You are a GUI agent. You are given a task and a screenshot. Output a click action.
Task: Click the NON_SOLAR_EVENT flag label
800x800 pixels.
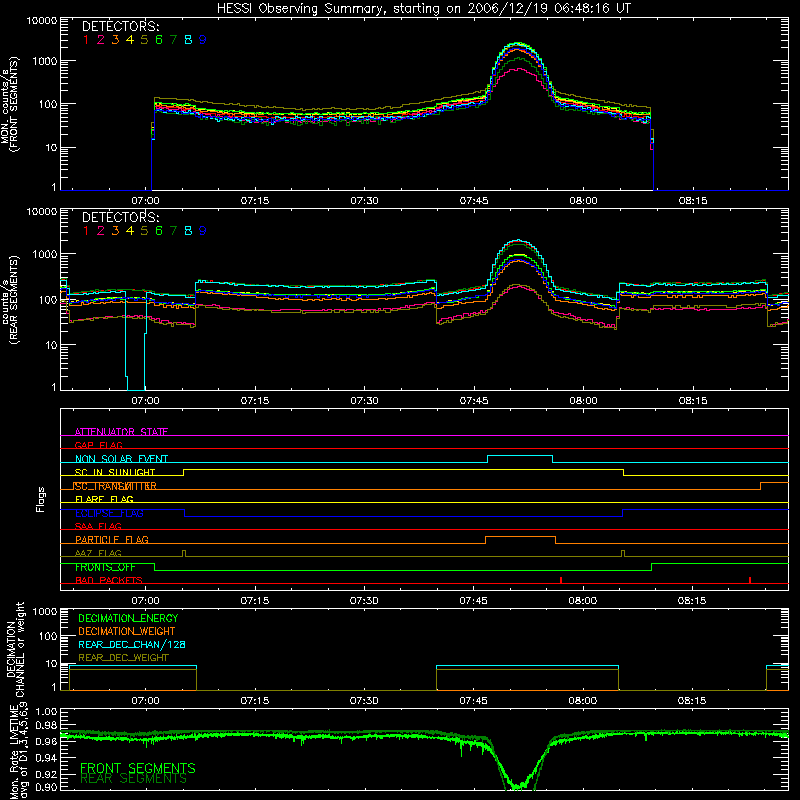(x=121, y=459)
